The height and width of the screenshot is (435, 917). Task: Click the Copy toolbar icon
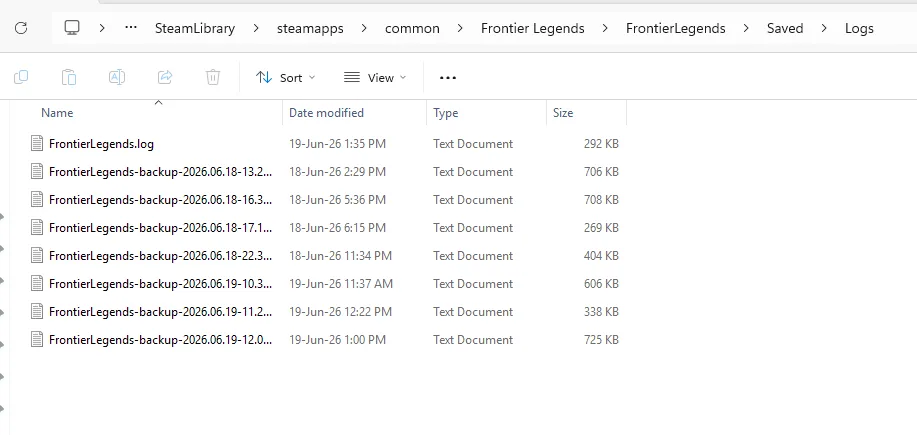pyautogui.click(x=21, y=77)
